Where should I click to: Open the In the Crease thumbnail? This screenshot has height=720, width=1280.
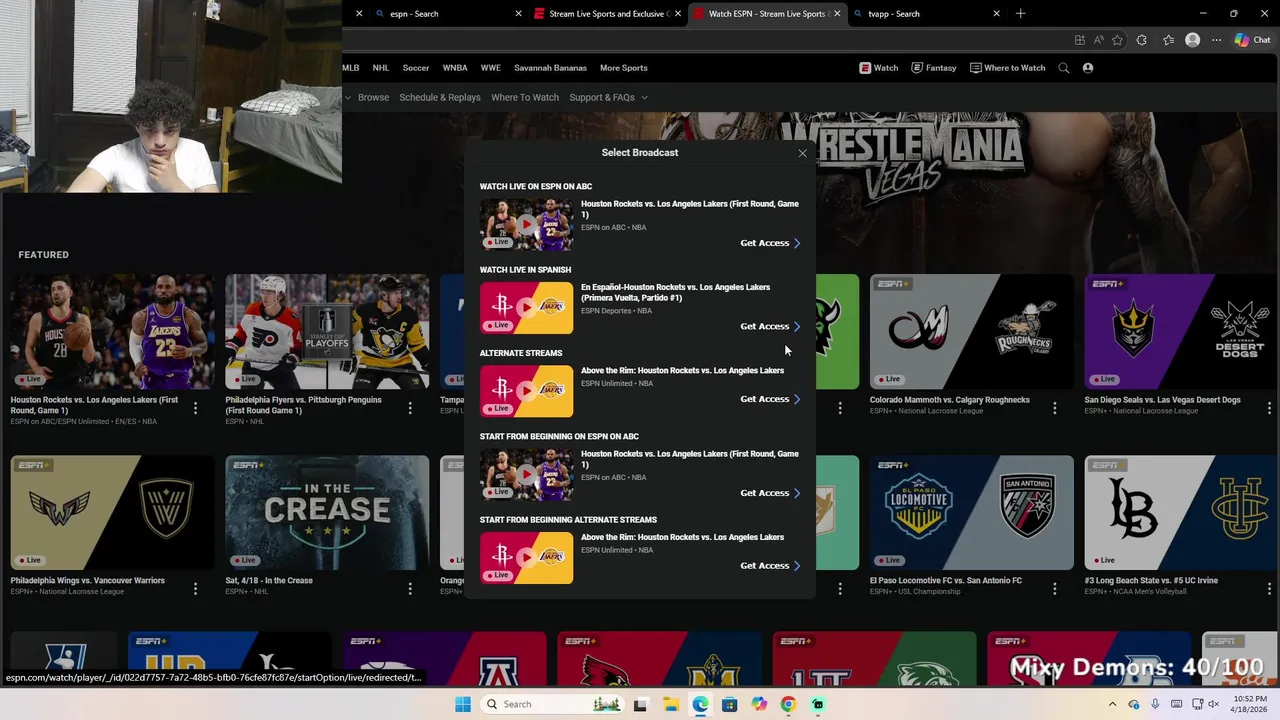coord(327,513)
